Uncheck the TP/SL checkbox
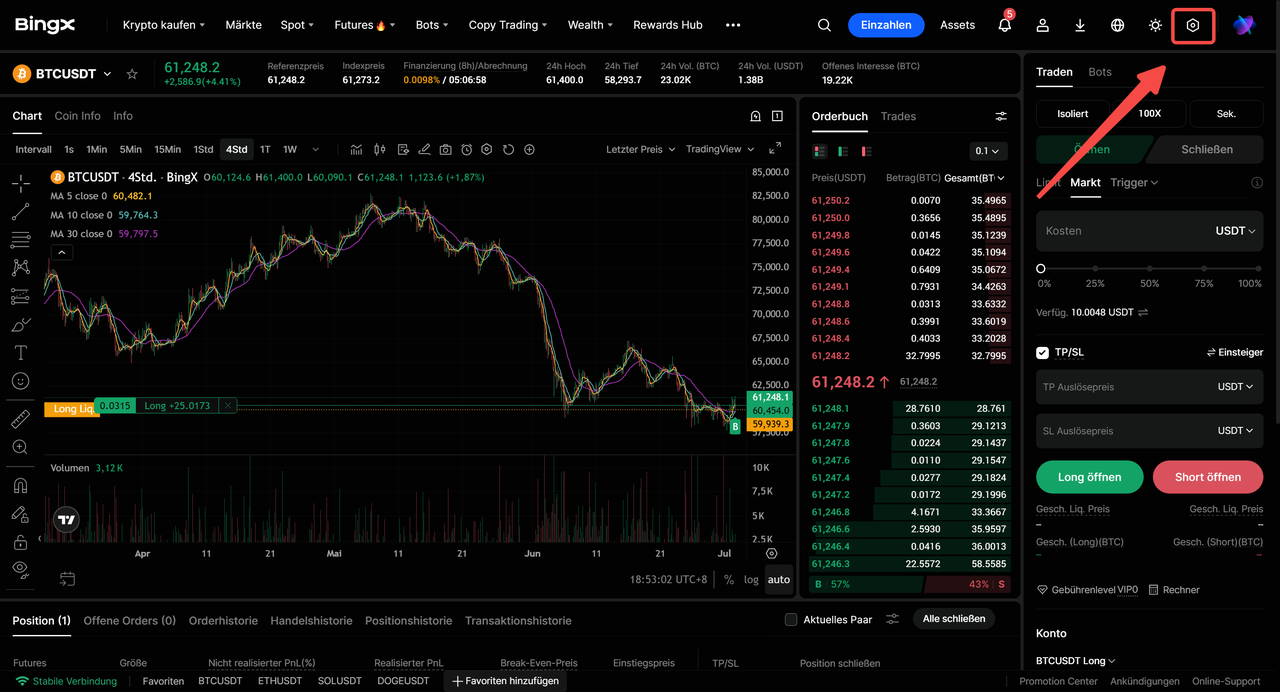 click(1043, 352)
